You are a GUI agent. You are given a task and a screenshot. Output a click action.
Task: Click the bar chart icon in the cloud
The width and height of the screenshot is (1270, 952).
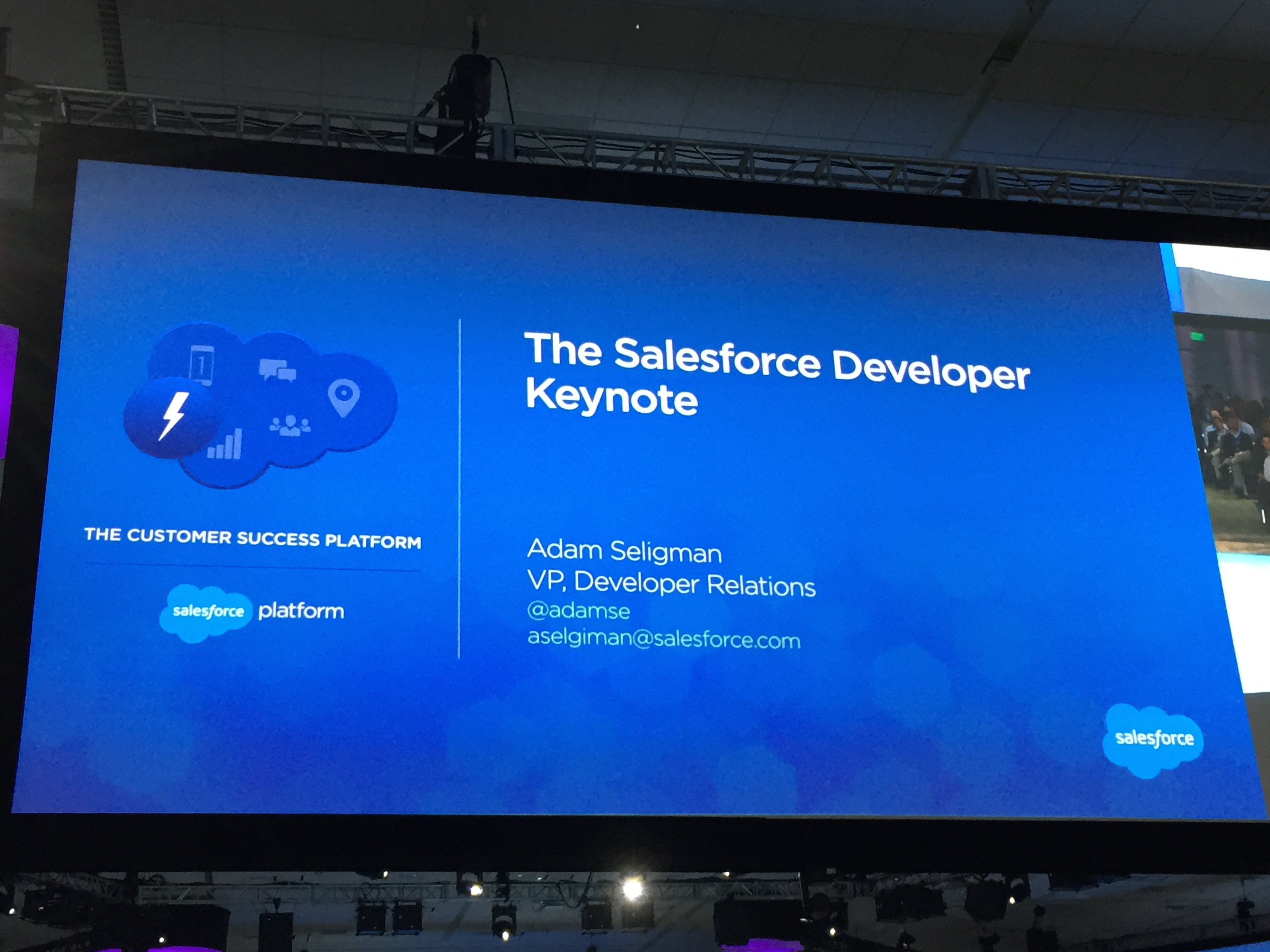225,444
